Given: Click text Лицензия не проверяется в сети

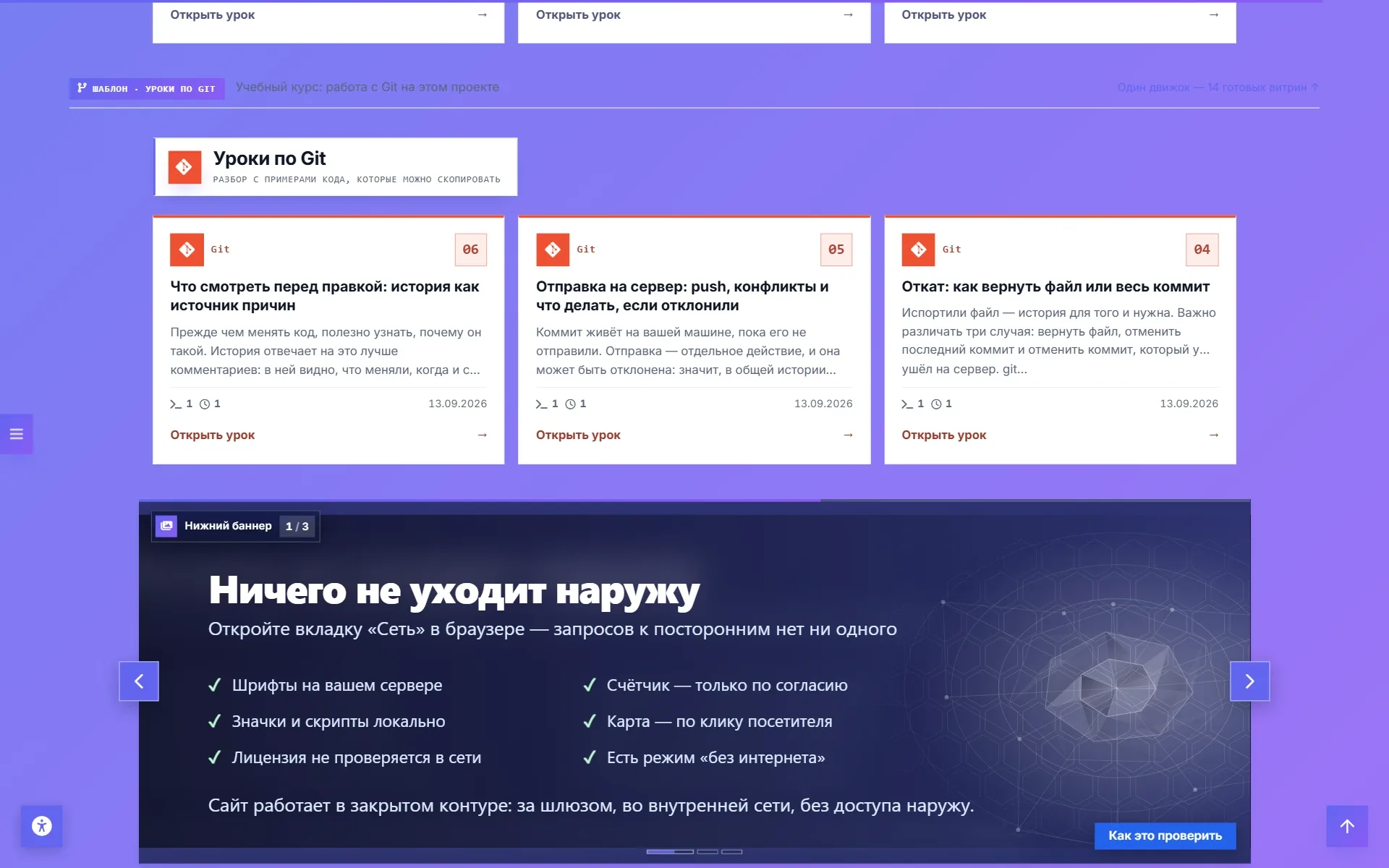Looking at the screenshot, I should point(357,757).
